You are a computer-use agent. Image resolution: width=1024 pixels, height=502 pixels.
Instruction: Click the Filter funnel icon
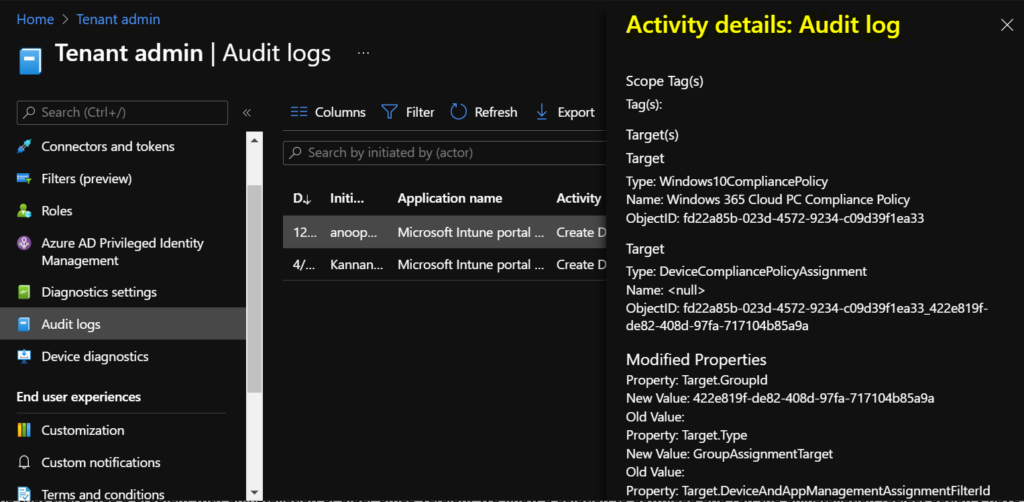tap(390, 112)
